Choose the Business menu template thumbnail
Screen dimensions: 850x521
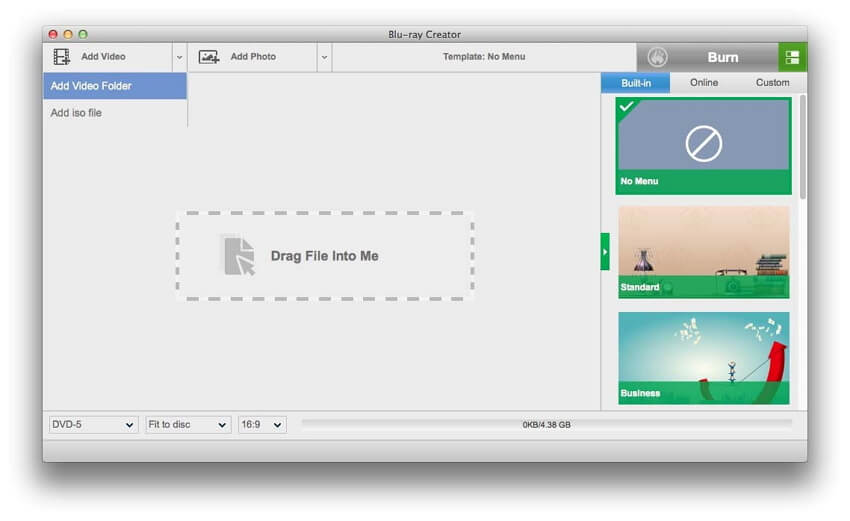point(703,358)
